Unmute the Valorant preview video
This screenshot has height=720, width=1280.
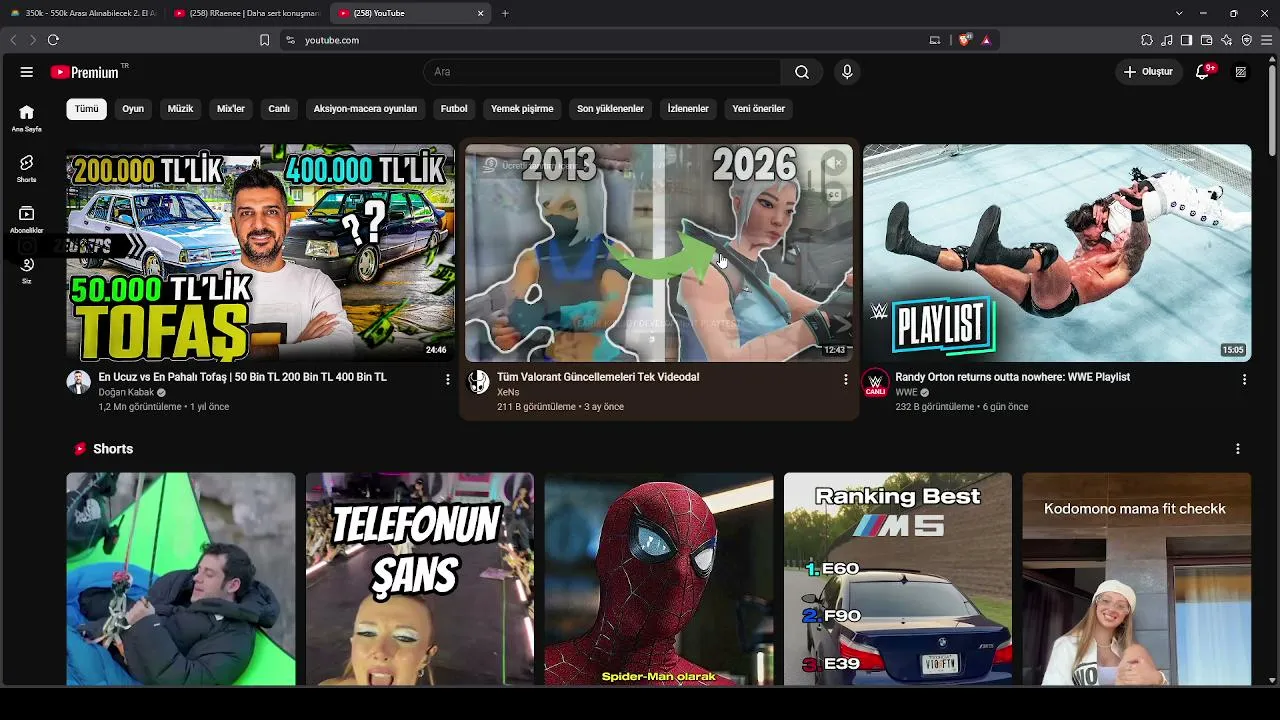[834, 164]
